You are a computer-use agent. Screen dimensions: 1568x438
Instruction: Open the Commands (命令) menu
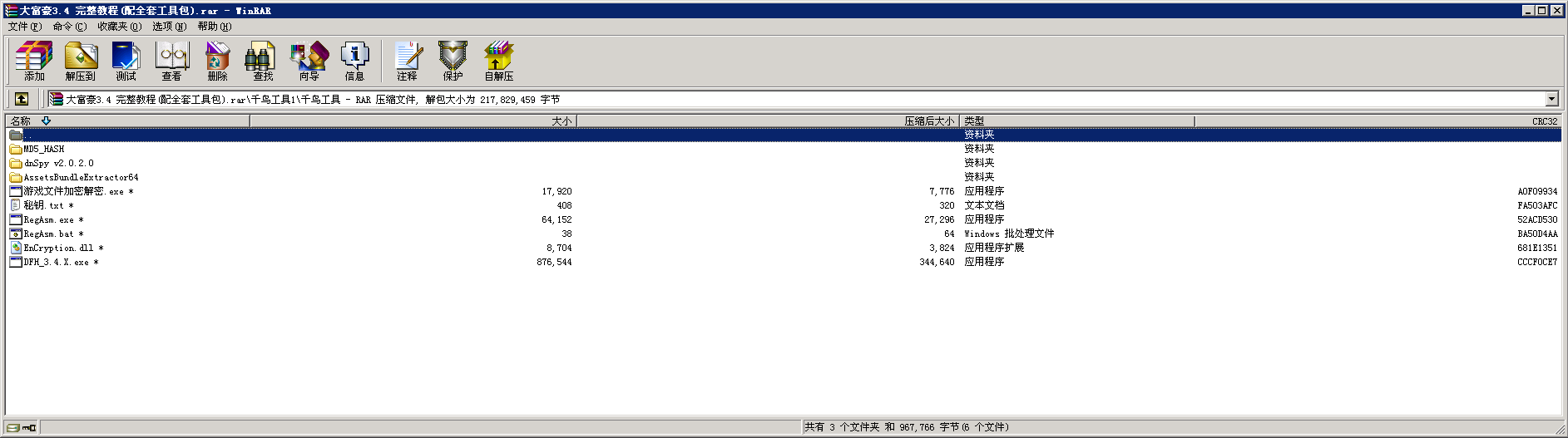click(70, 27)
